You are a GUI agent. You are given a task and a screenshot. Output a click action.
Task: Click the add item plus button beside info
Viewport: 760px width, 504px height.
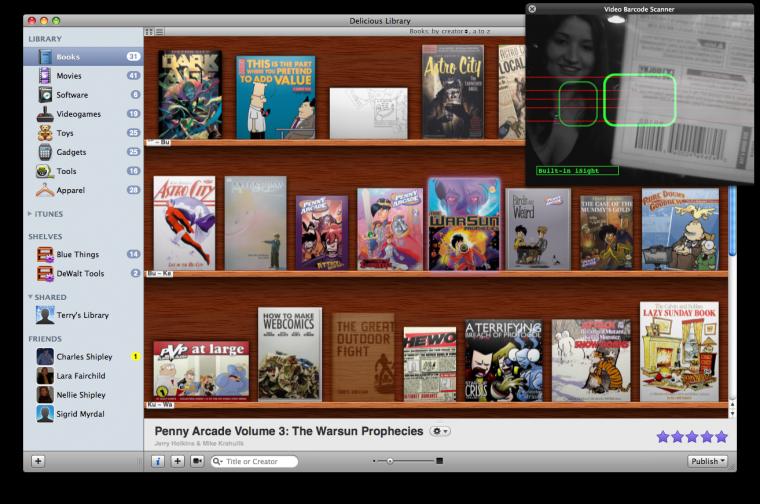(177, 461)
